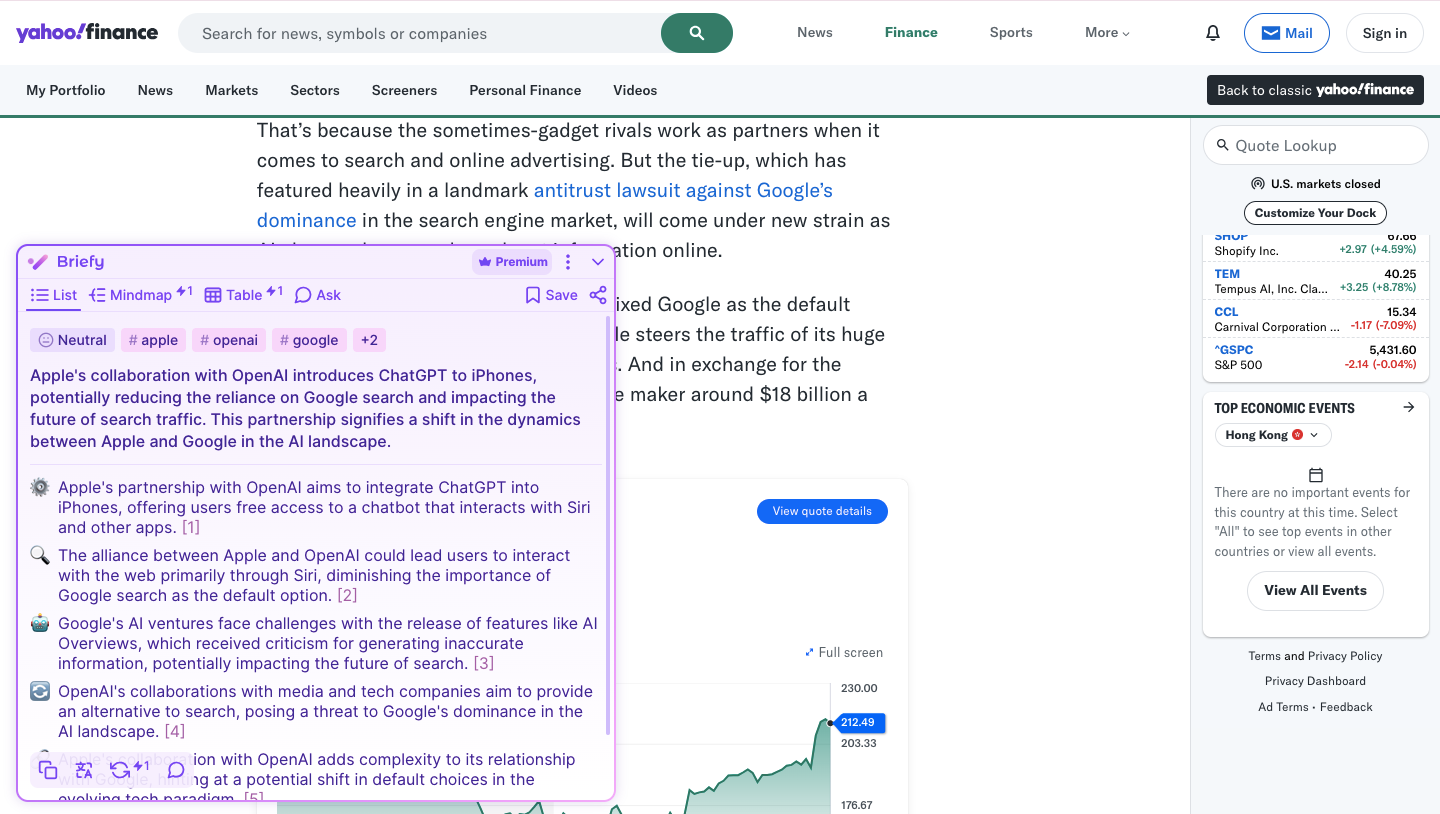Click View quote details button
Screen dimensions: 1440x814
pyautogui.click(x=822, y=511)
